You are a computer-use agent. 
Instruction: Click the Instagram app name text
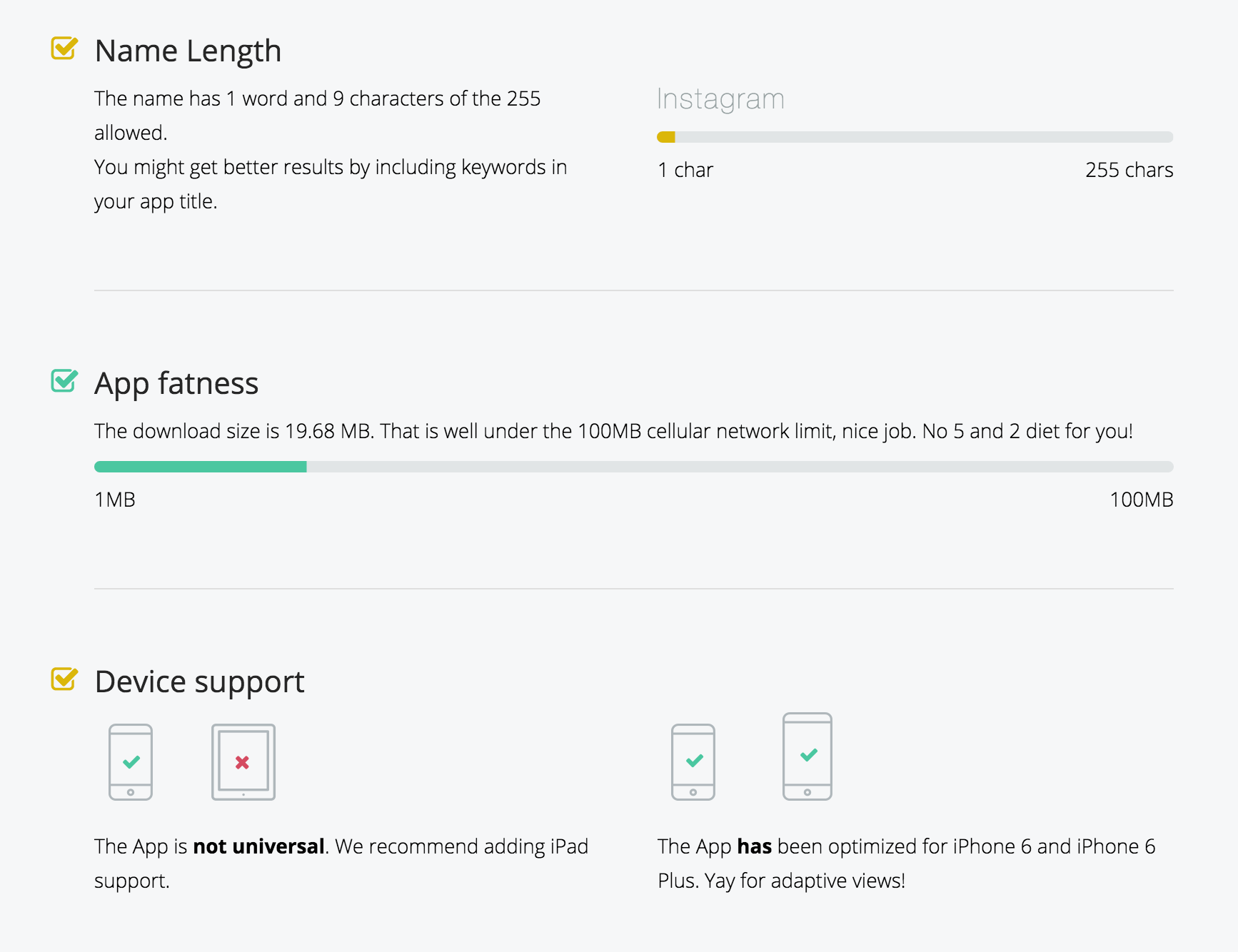tap(720, 99)
